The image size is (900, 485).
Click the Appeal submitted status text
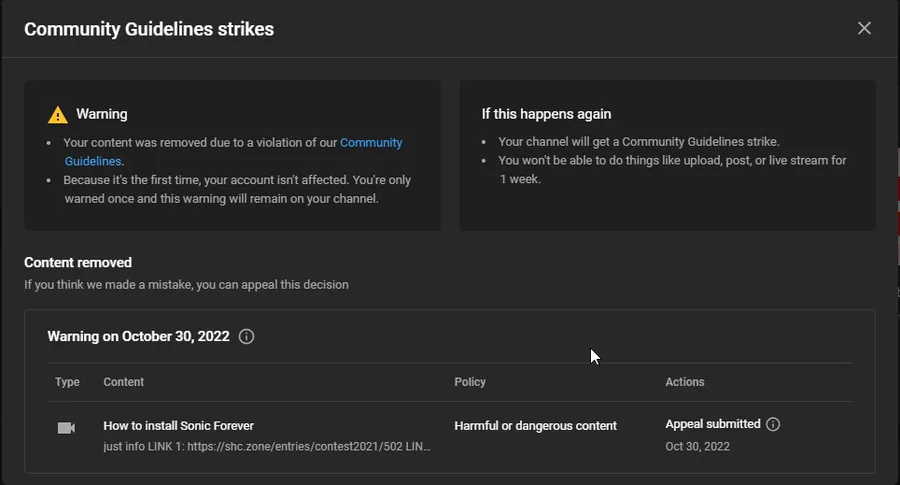tap(712, 424)
